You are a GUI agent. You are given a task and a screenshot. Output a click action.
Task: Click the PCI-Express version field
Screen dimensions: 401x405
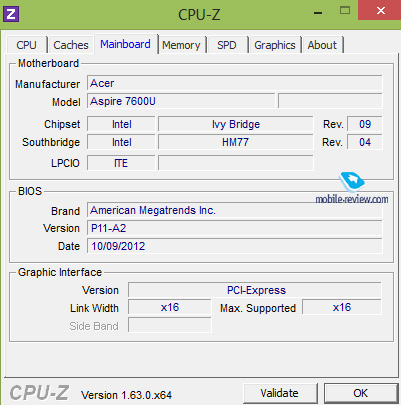point(255,290)
